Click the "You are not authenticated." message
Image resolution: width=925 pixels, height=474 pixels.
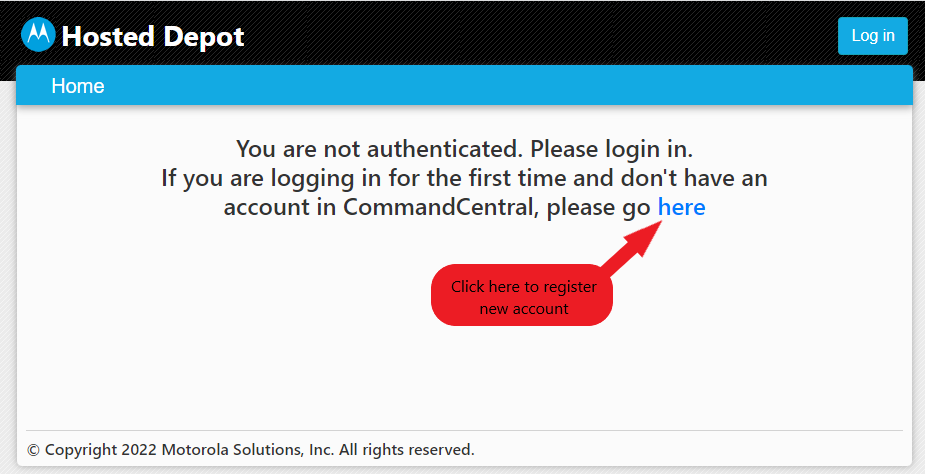380,149
